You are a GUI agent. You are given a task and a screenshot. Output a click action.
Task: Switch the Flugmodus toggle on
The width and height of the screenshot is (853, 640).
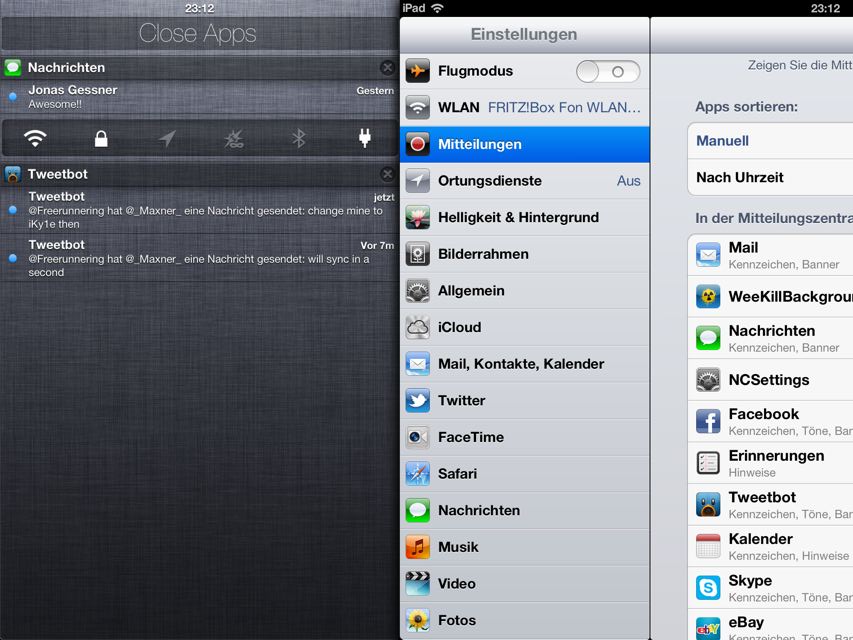pyautogui.click(x=608, y=71)
